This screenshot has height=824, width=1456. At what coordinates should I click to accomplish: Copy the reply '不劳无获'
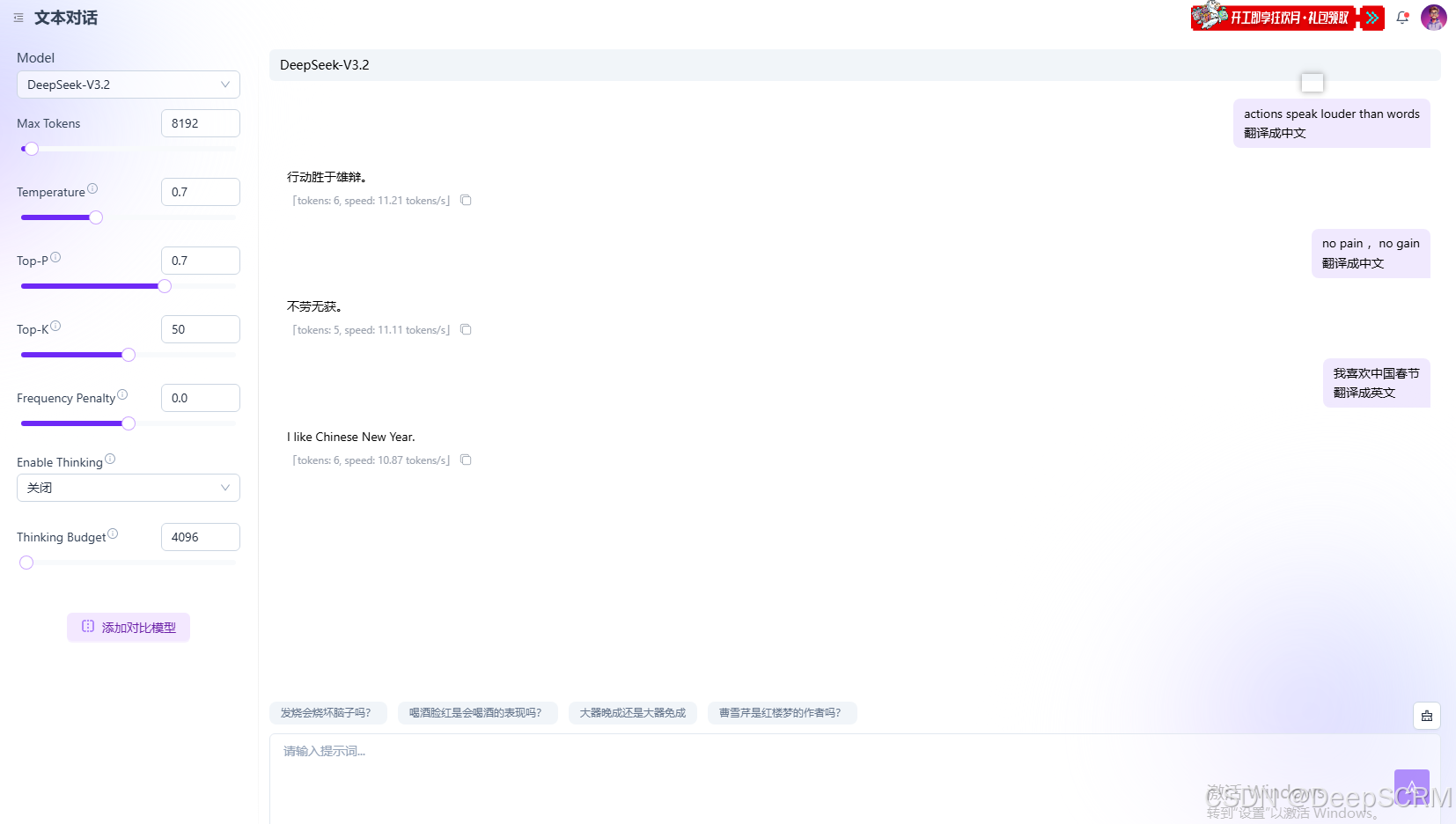click(x=466, y=330)
